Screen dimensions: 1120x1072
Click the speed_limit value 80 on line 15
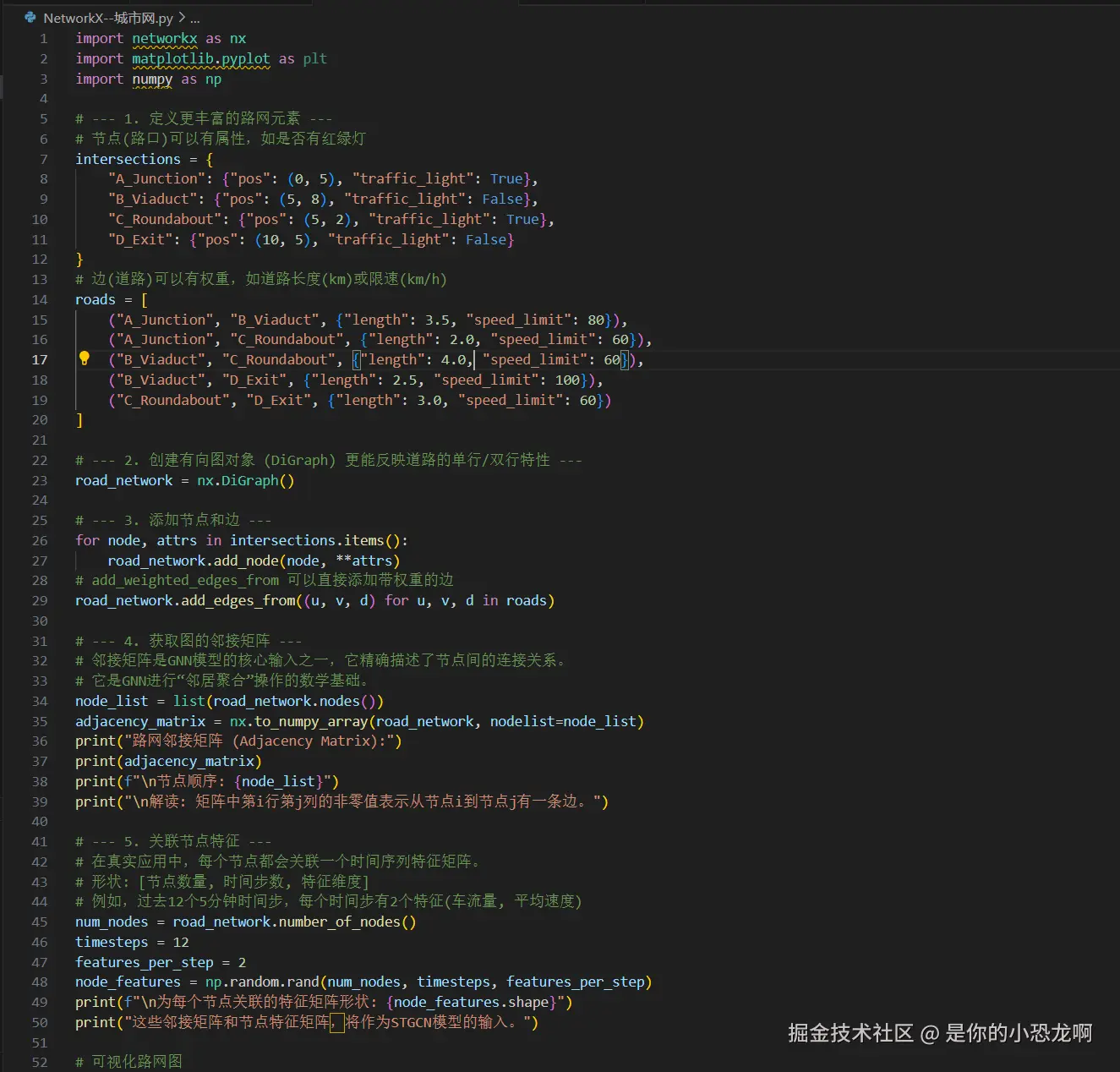[596, 320]
